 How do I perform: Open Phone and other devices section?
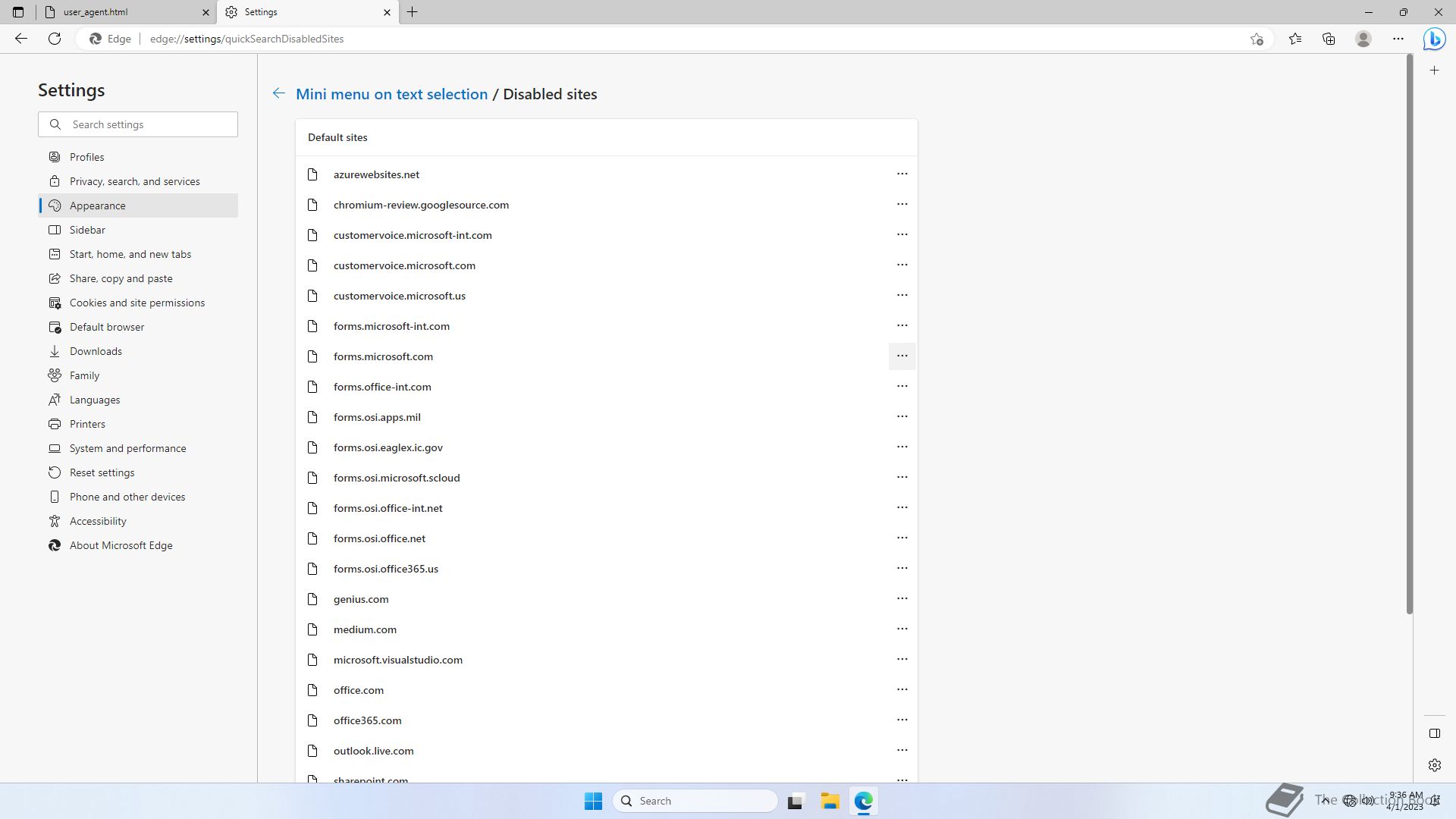[x=138, y=497]
